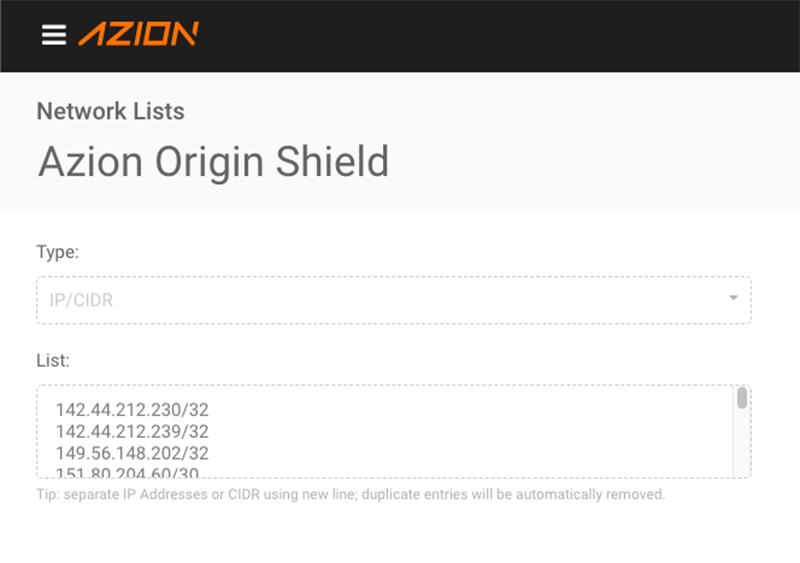Place cursor on 142.44.212.230/32 entry

[x=132, y=410]
